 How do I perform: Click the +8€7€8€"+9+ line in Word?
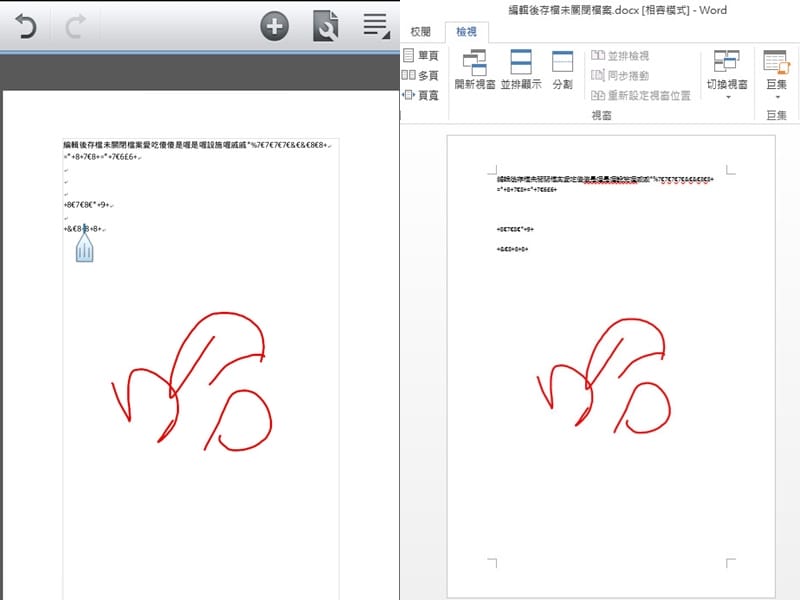pyautogui.click(x=515, y=230)
